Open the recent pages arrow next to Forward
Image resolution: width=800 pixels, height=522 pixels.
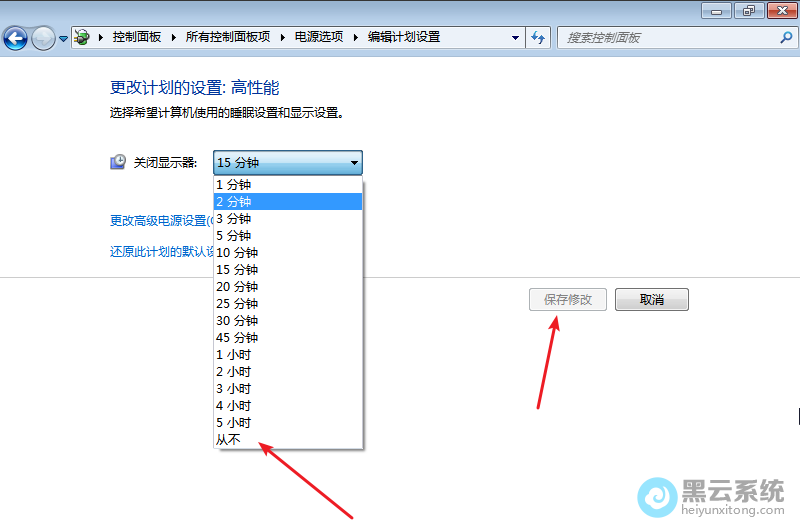(63, 38)
